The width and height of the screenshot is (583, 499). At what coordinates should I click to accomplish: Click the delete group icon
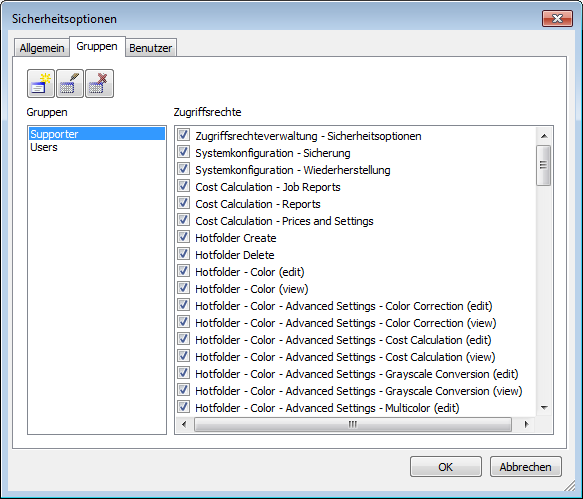click(99, 83)
